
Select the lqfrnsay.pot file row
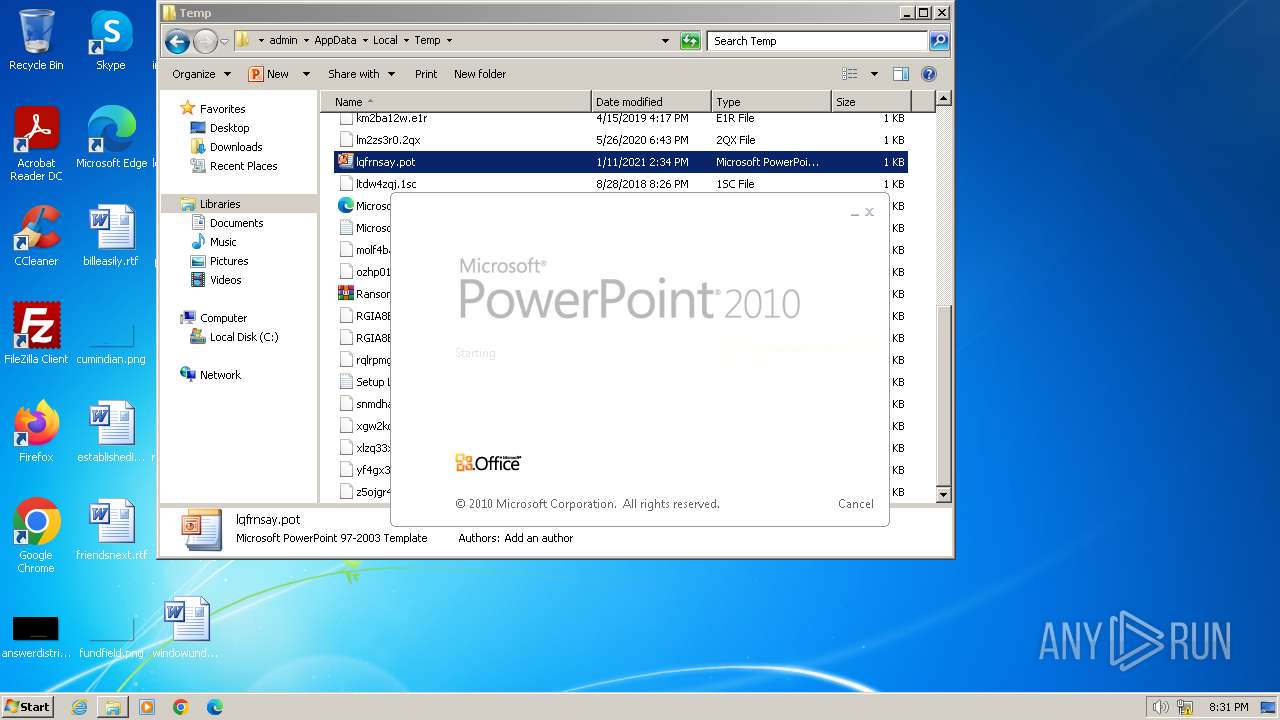[x=621, y=162]
